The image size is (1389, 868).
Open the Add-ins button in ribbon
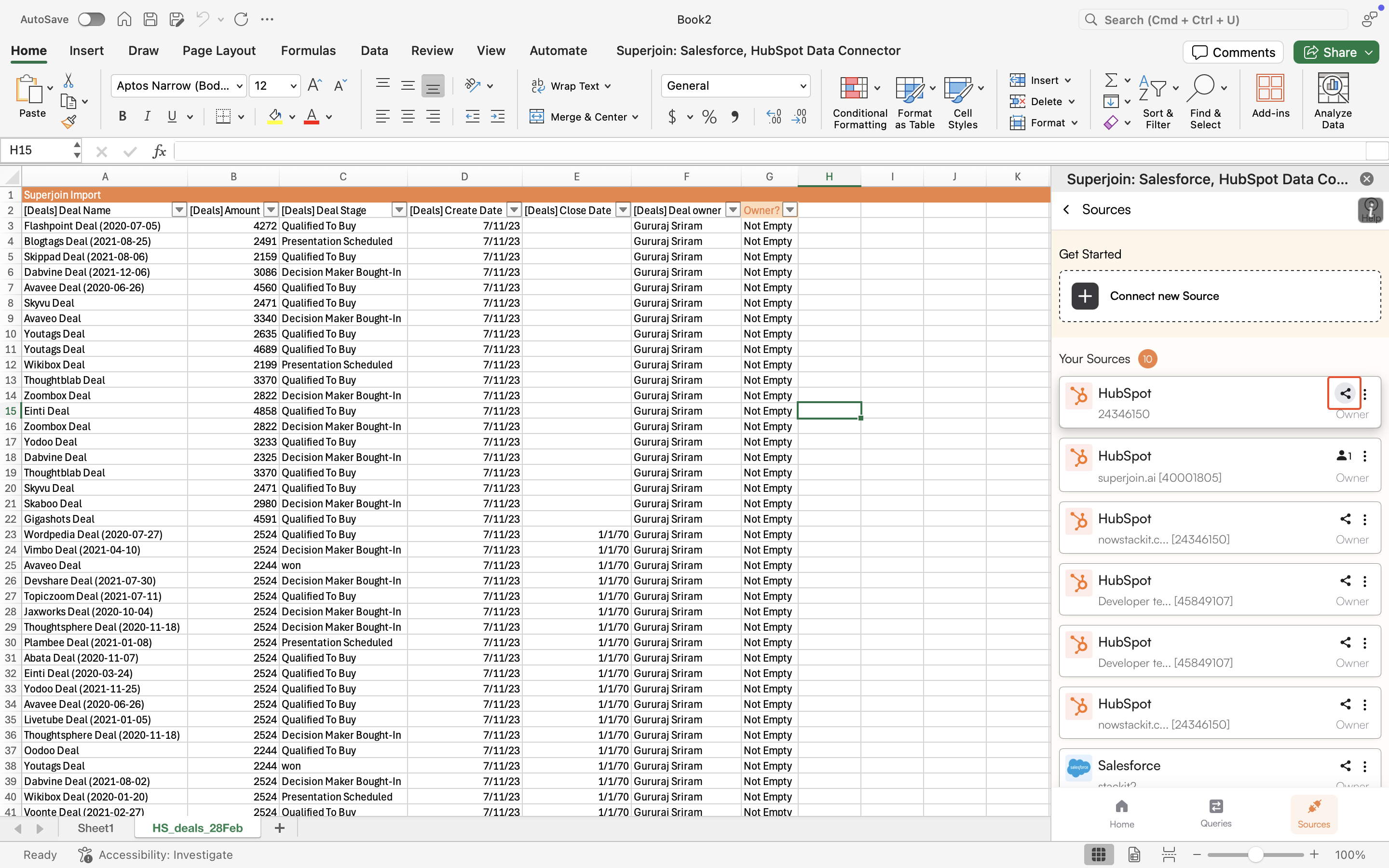coord(1269,96)
